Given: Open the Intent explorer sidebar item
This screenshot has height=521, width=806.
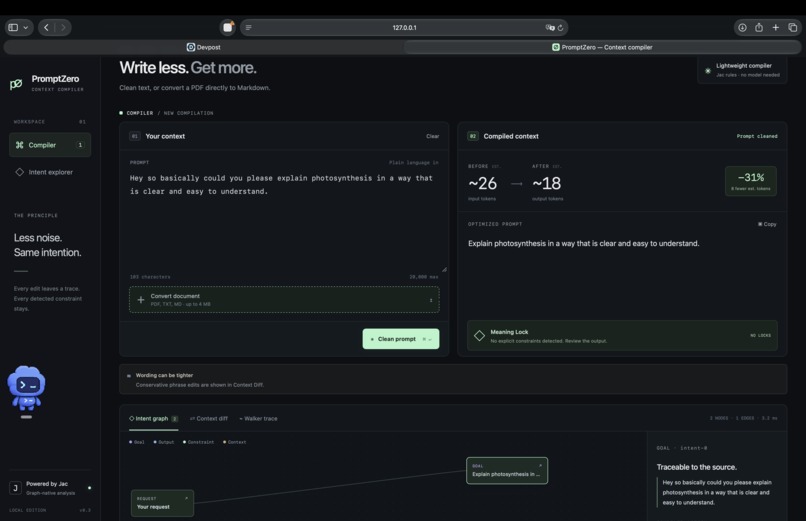Looking at the screenshot, I should point(50,172).
